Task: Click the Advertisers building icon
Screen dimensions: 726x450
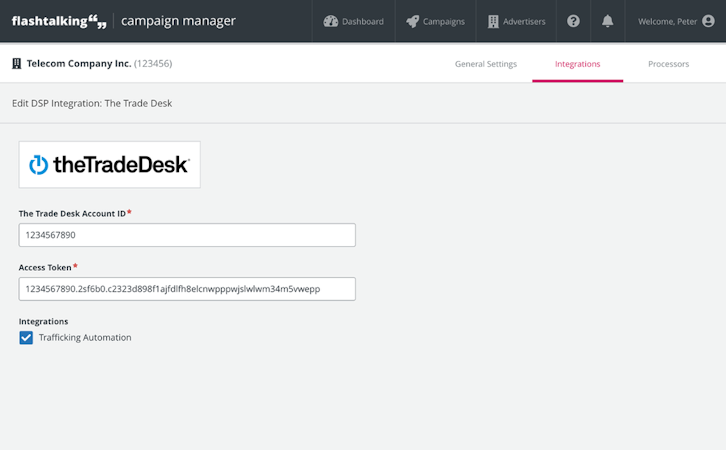Action: coord(493,21)
